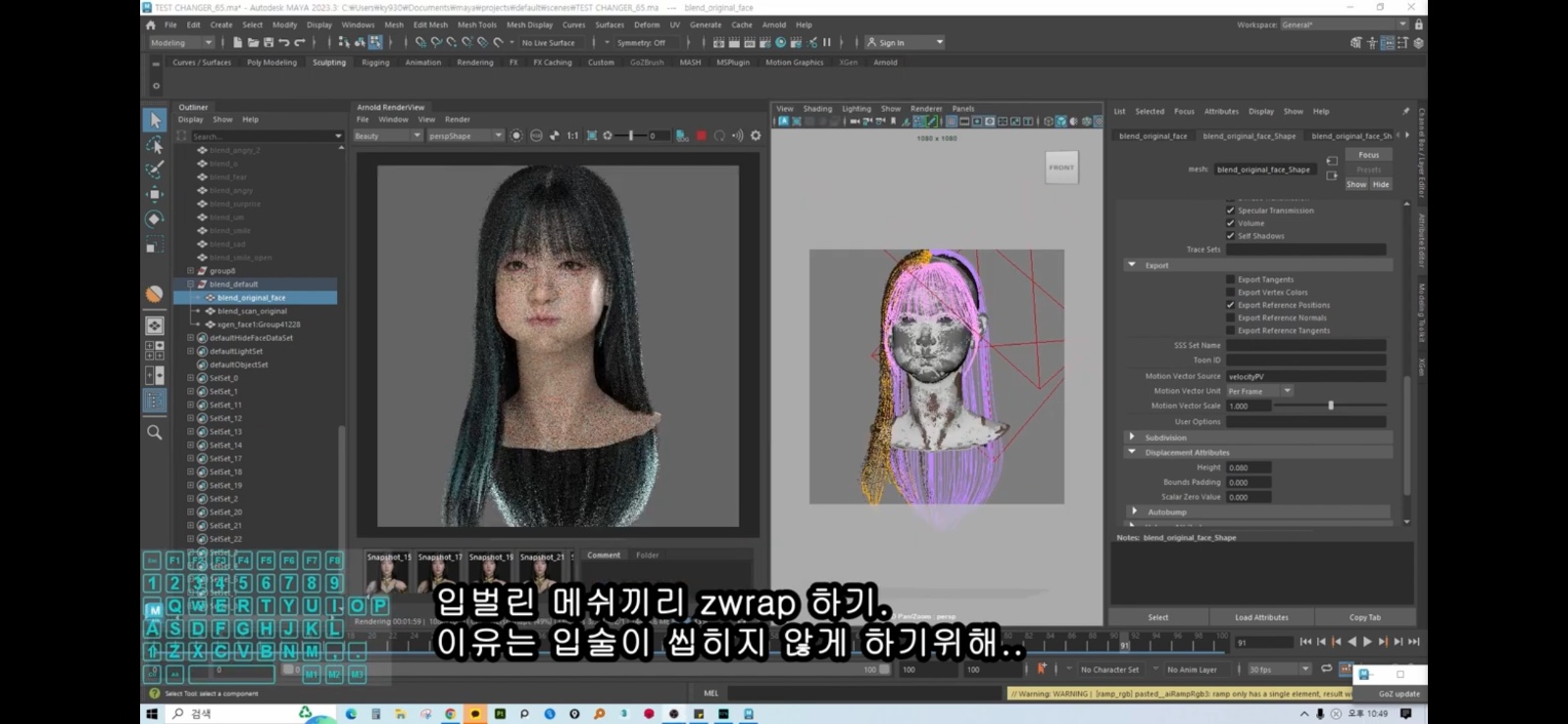Go to the end of the playback range
The height and width of the screenshot is (724, 1568).
point(1413,642)
